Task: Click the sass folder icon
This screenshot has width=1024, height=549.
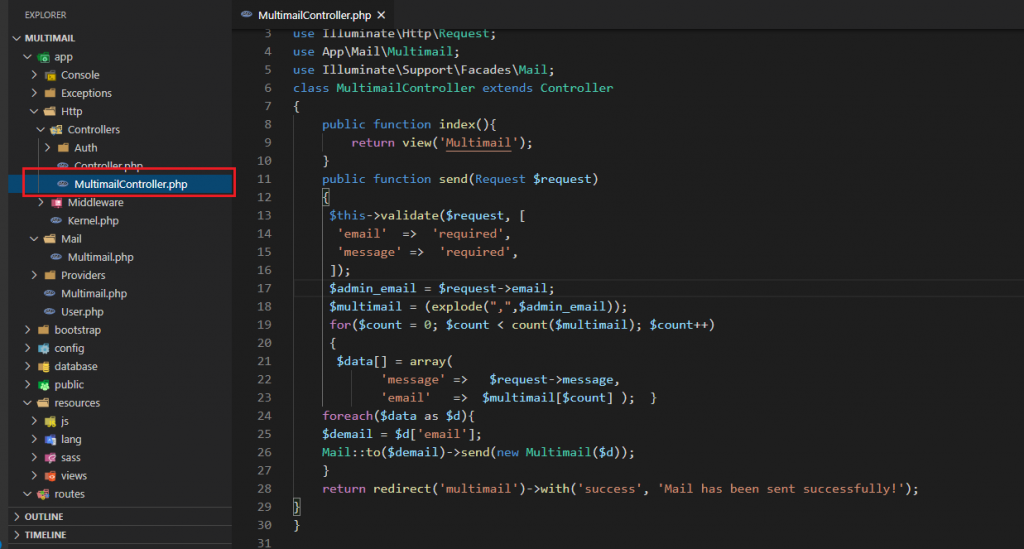Action: (x=50, y=458)
